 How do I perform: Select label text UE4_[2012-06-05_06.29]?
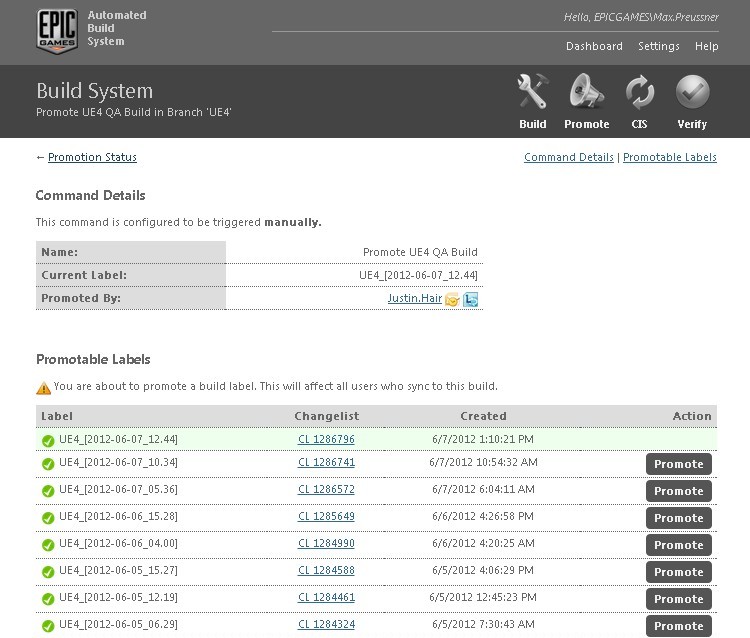coord(118,624)
